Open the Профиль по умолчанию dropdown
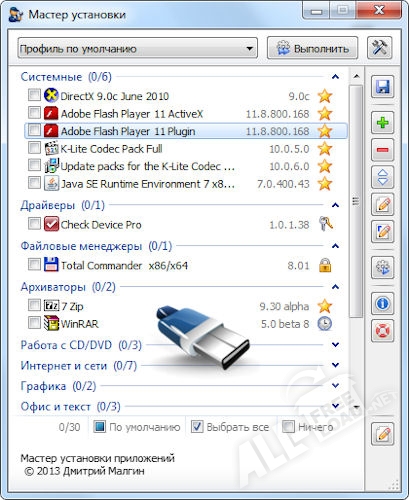The image size is (409, 500). point(137,49)
